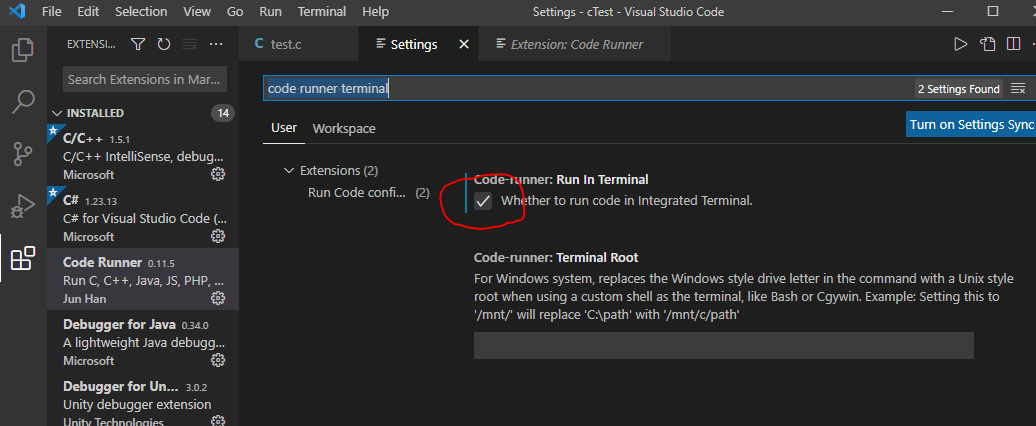The height and width of the screenshot is (426, 1036).
Task: Open the View menu
Action: pyautogui.click(x=197, y=11)
